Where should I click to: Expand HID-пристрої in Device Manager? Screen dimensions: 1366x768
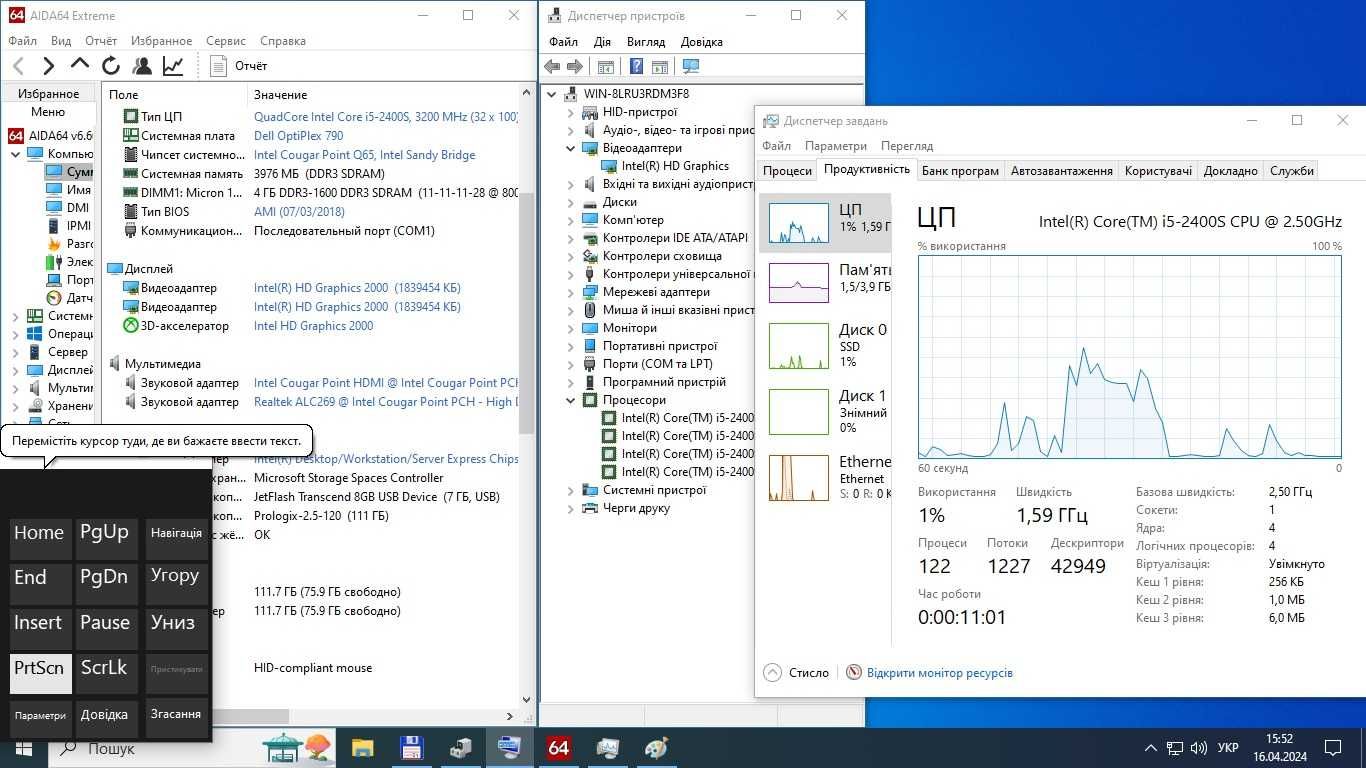coord(571,112)
